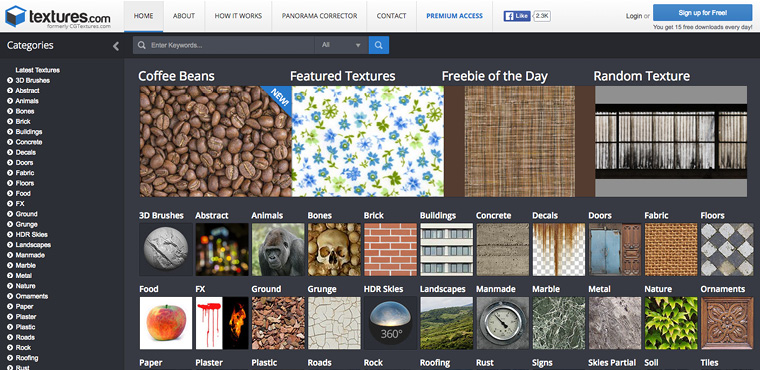Expand the Brick sidebar category
The width and height of the screenshot is (760, 370).
(10, 122)
